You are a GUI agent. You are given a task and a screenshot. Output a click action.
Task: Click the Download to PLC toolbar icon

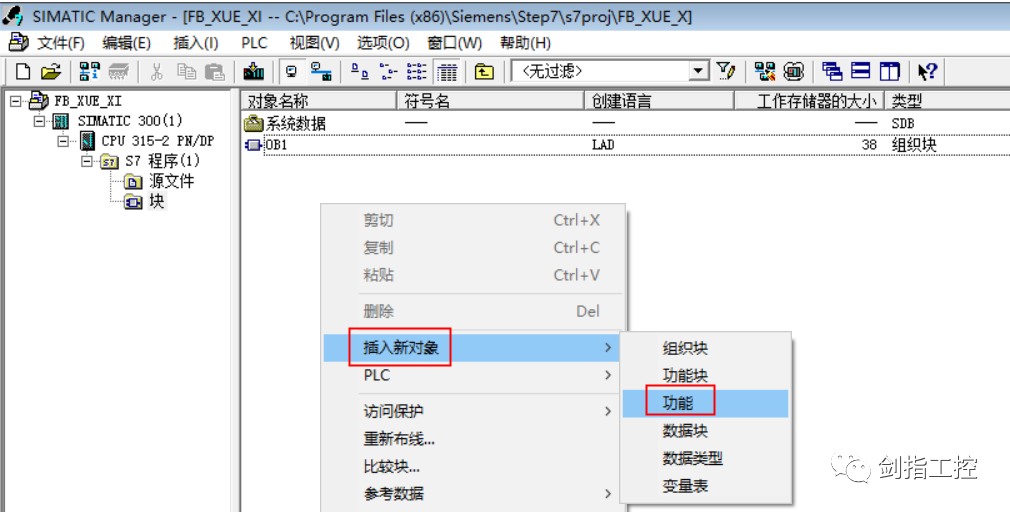pyautogui.click(x=254, y=71)
